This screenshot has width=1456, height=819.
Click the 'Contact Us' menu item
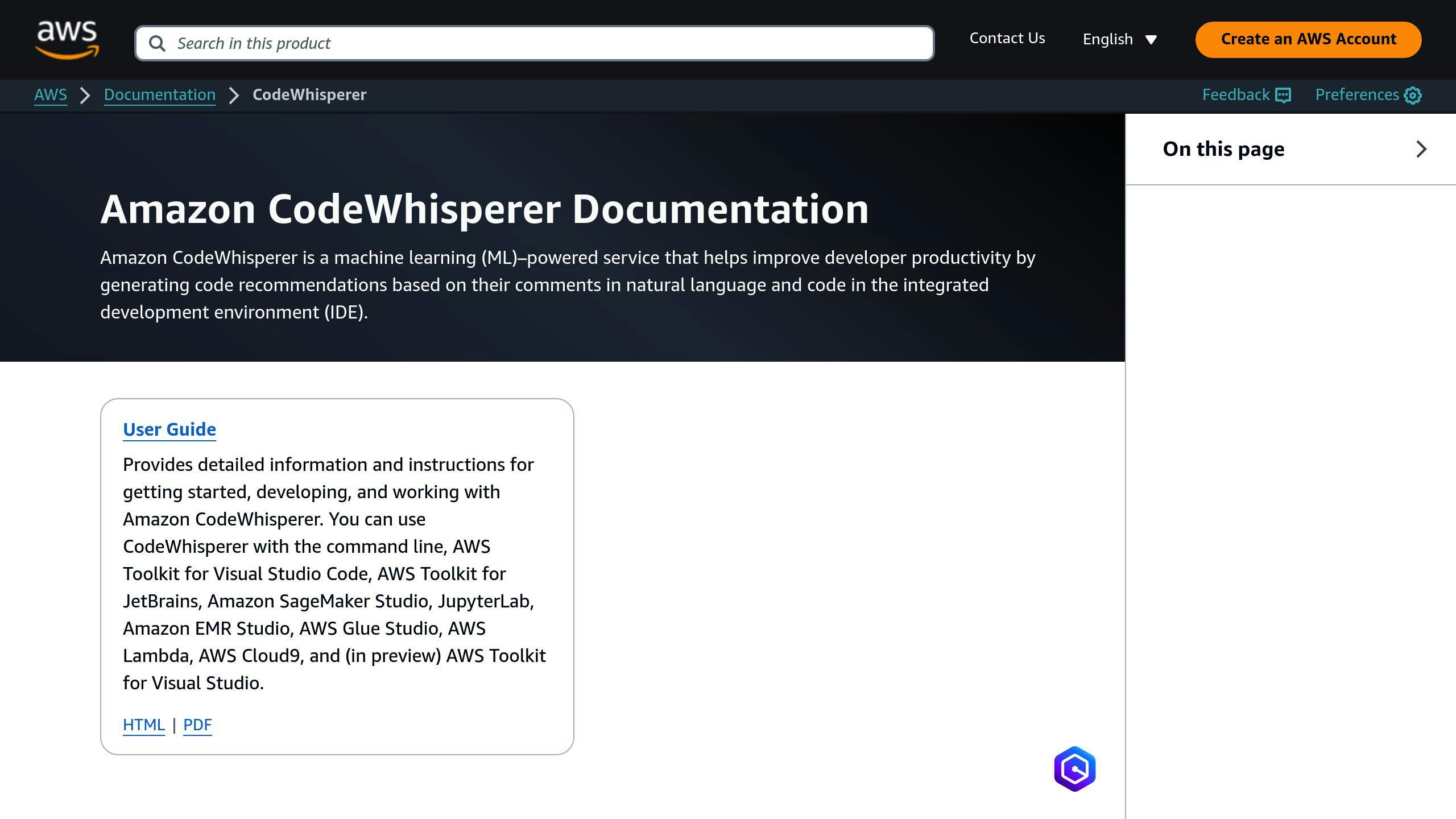coord(1007,38)
